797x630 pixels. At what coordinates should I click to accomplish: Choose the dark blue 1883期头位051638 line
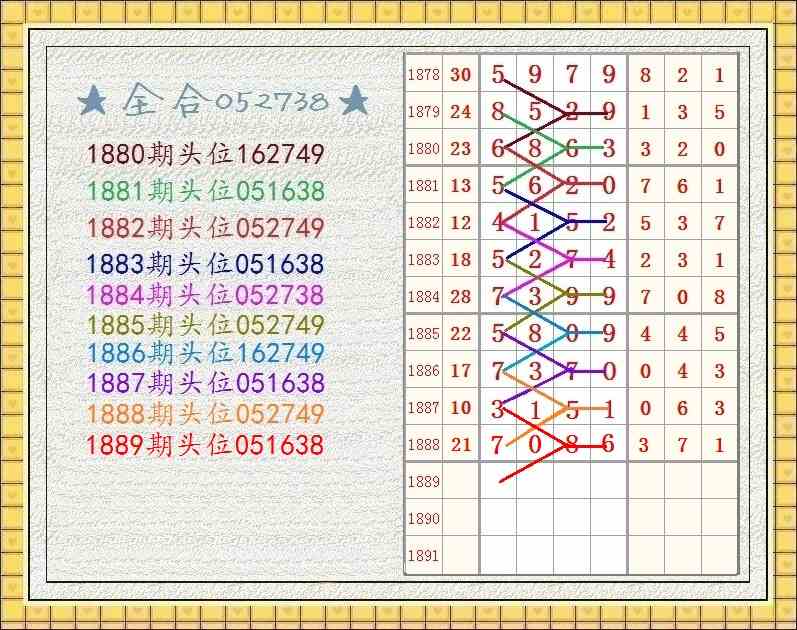(x=205, y=264)
